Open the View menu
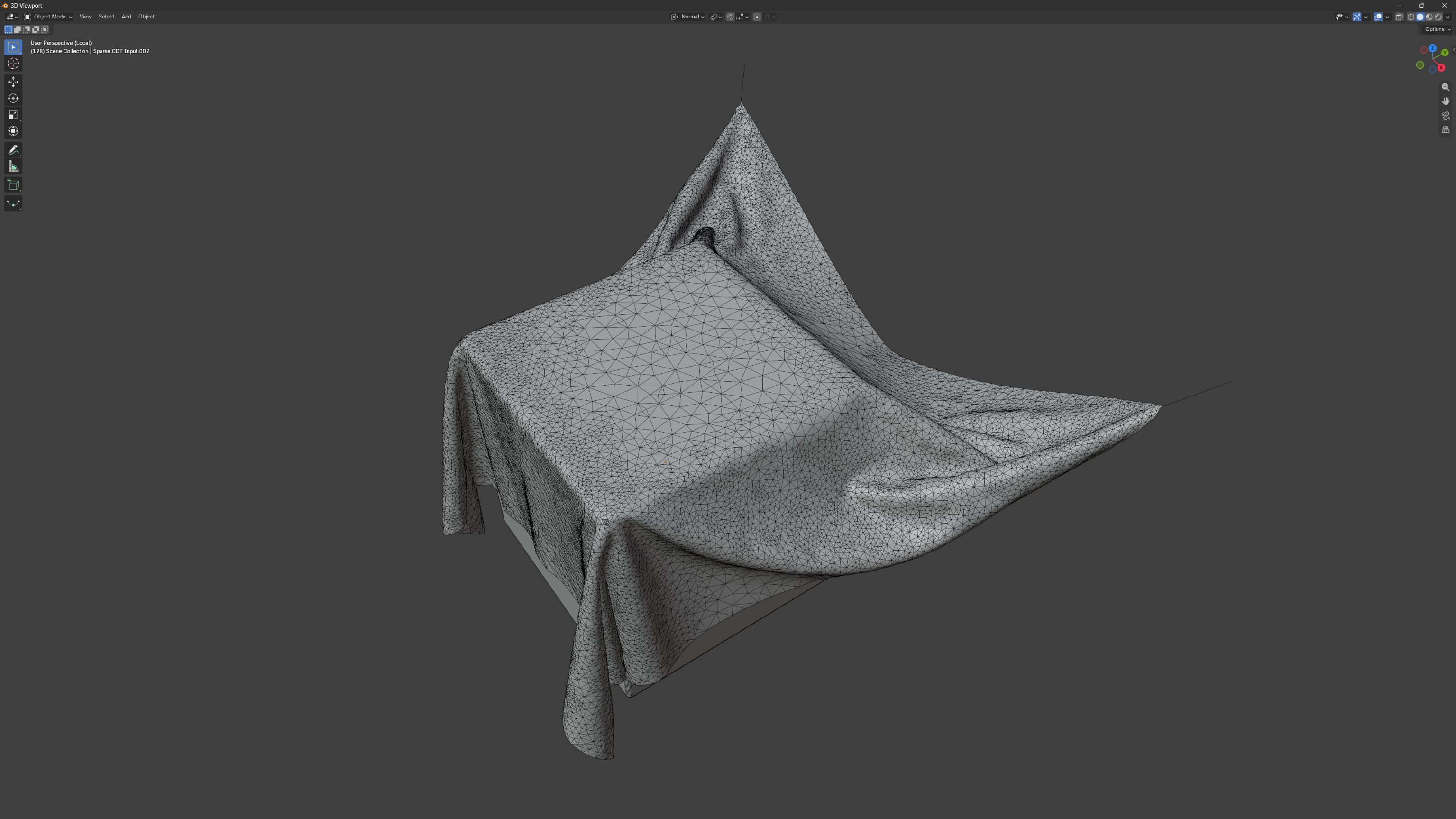This screenshot has width=1456, height=819. click(85, 17)
